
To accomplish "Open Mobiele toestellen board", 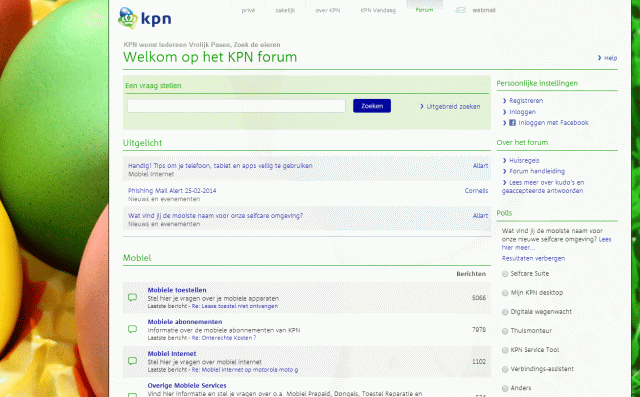I will click(177, 290).
